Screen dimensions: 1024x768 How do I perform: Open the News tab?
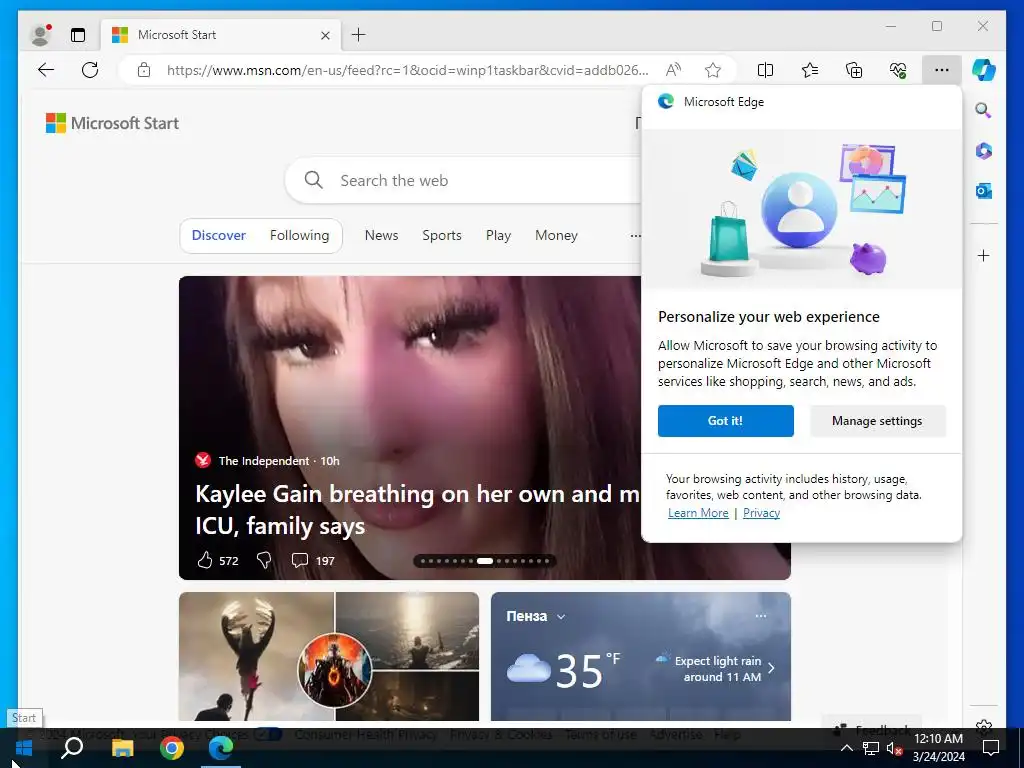[x=381, y=235]
